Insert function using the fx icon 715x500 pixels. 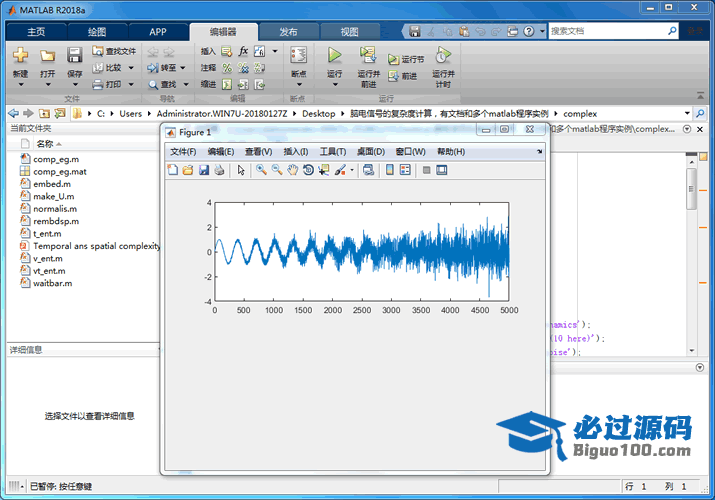click(x=243, y=51)
